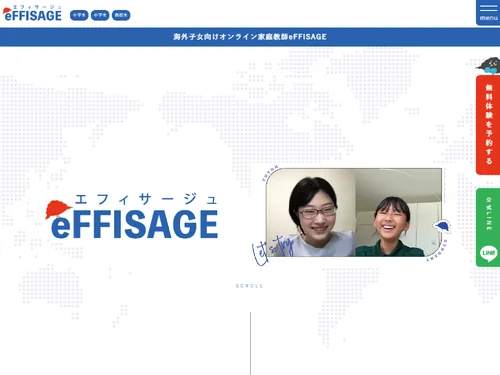Image resolution: width=500 pixels, height=375 pixels.
Task: Click the tutor and student video call image
Action: coord(354,212)
